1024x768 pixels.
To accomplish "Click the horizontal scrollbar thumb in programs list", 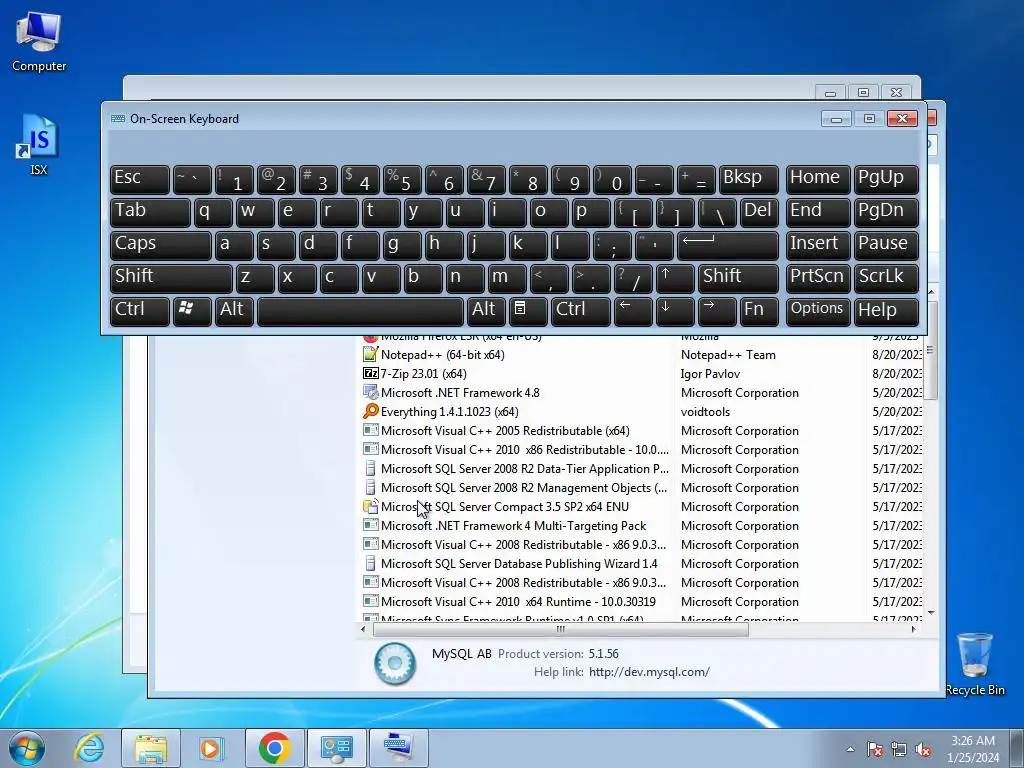I will [560, 630].
